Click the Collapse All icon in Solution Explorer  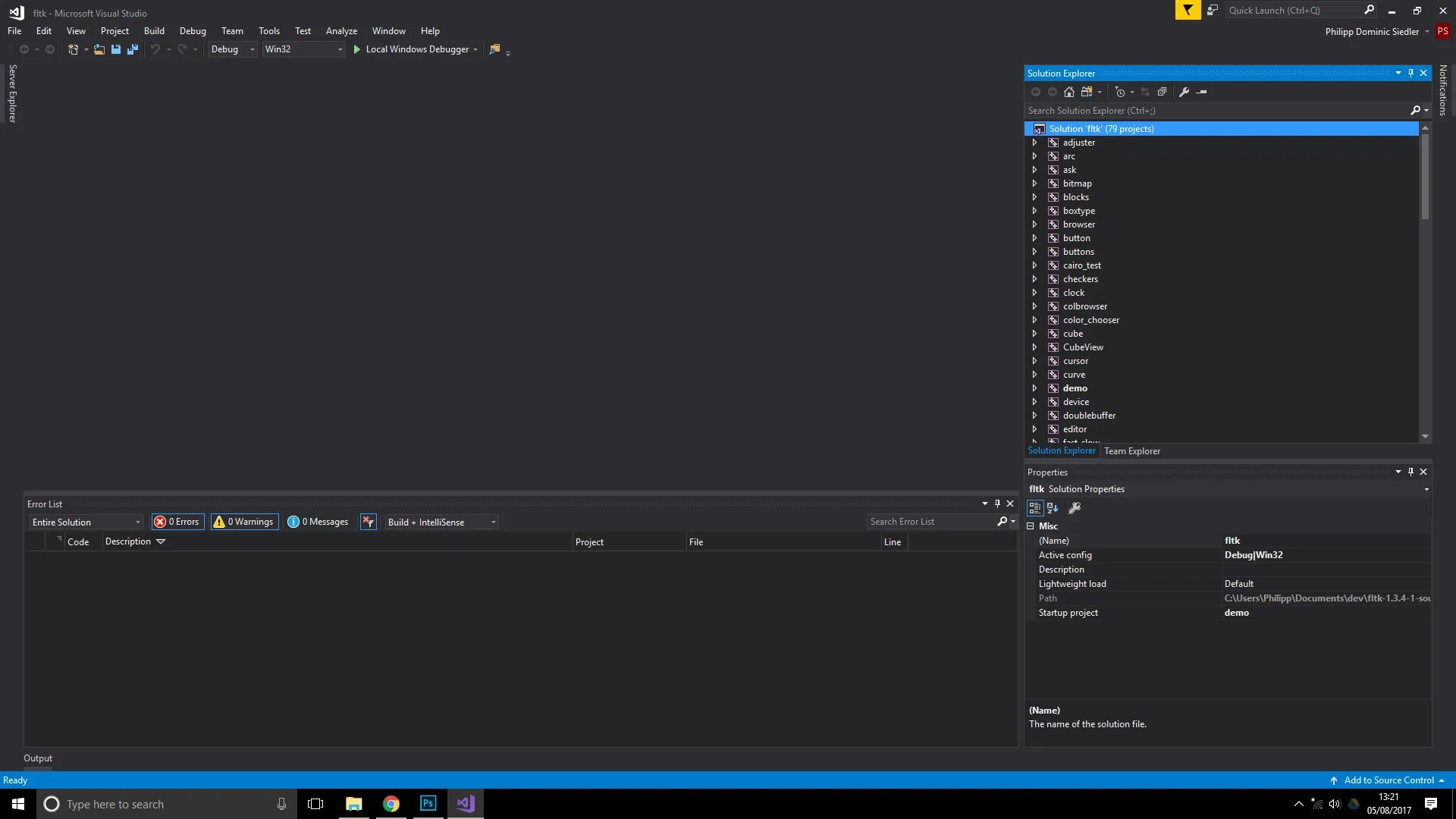tap(1162, 92)
